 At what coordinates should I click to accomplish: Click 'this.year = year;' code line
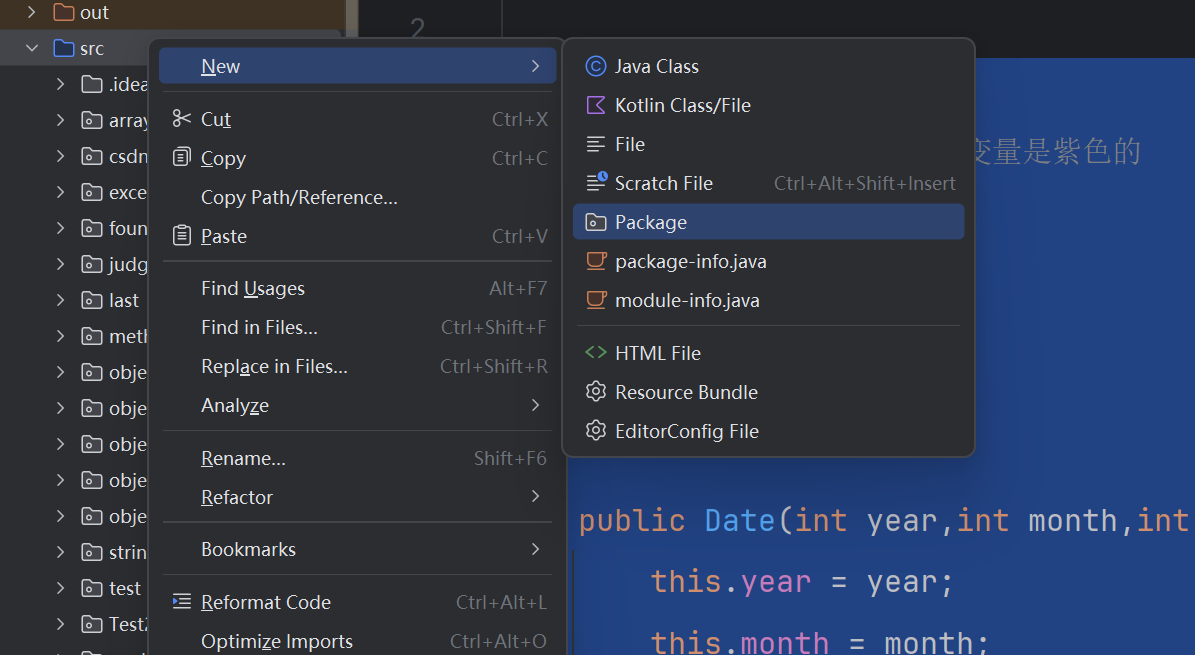(801, 582)
